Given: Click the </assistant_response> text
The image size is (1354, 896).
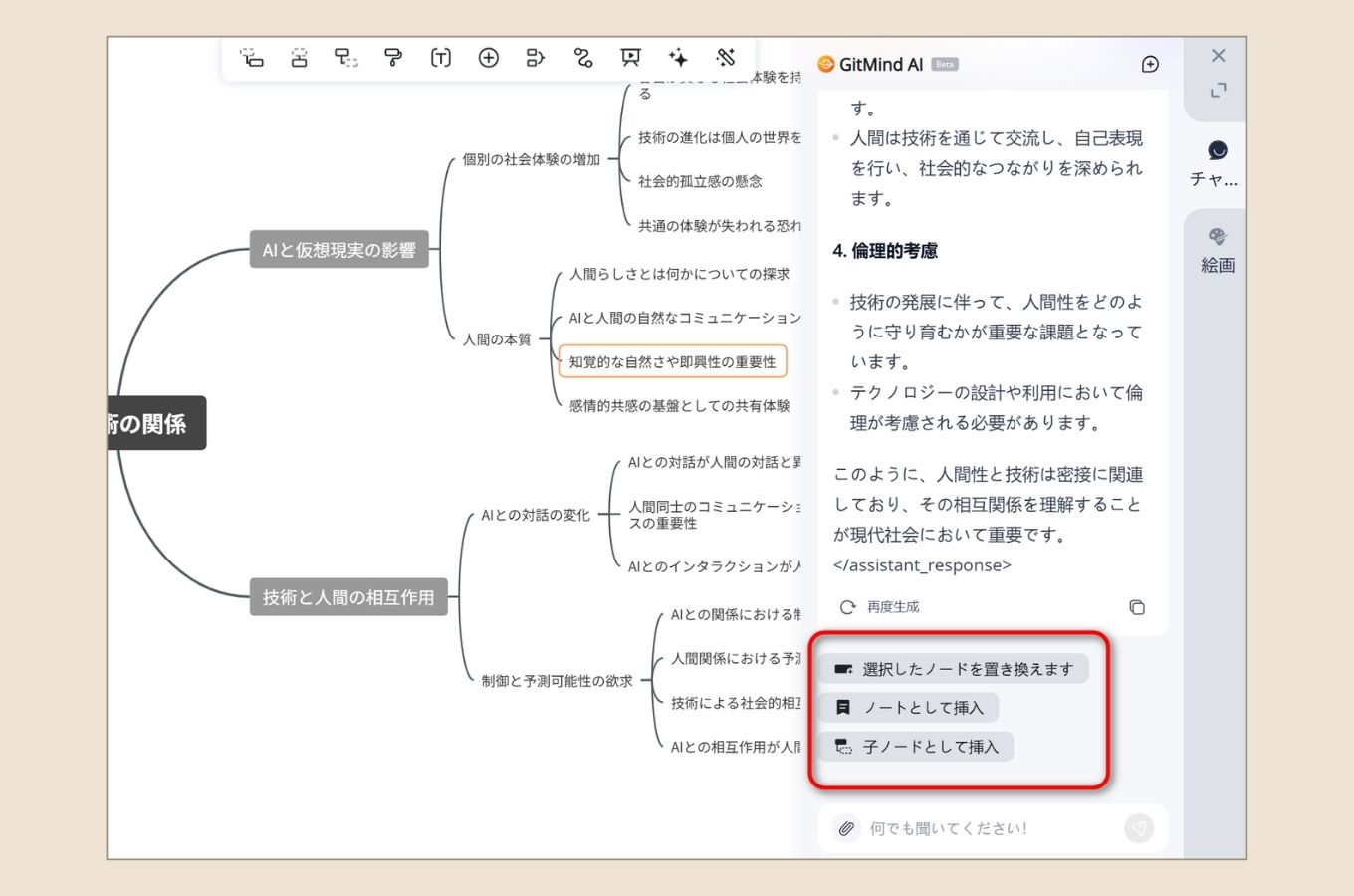Looking at the screenshot, I should coord(922,565).
